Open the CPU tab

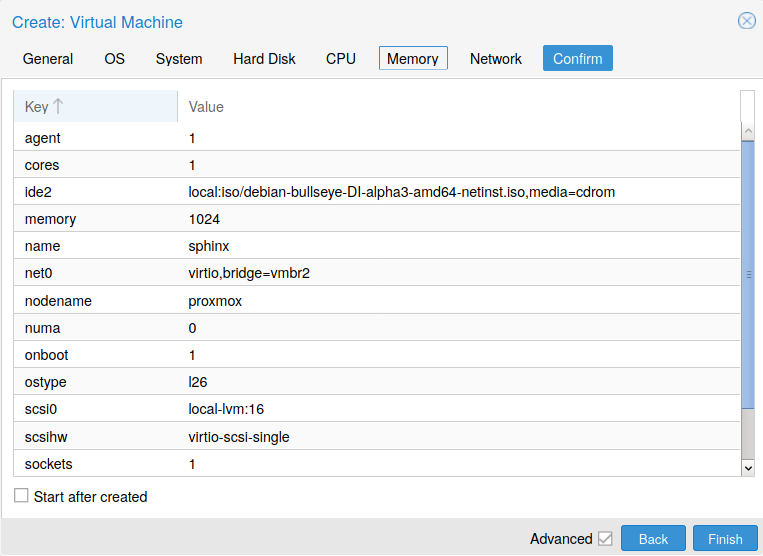tap(341, 59)
